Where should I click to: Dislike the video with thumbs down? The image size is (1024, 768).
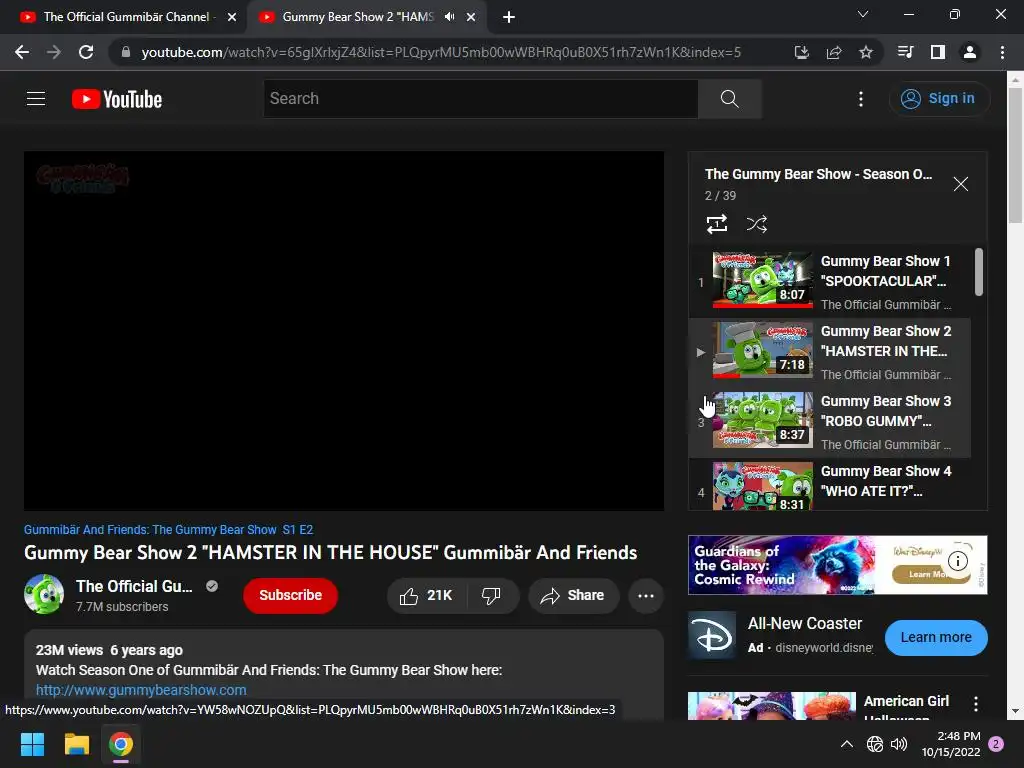[492, 596]
